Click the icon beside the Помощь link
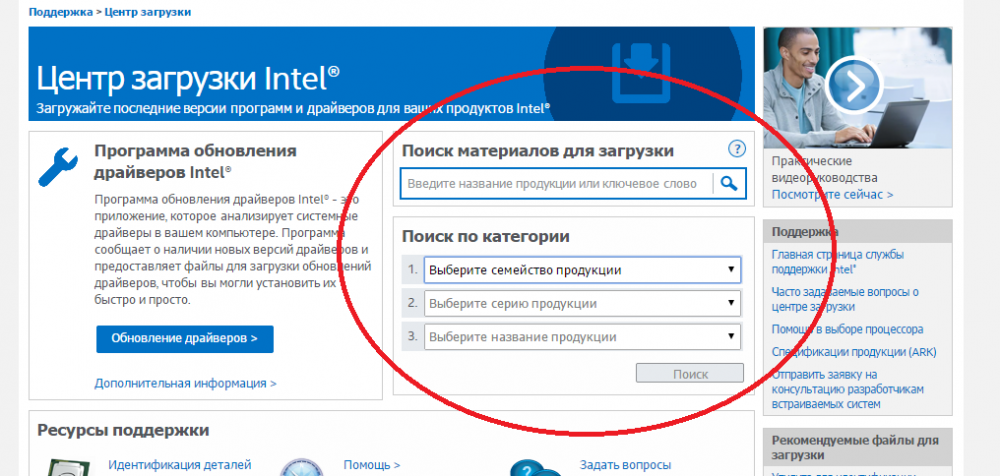Viewport: 1000px width, 476px height. pos(301,468)
